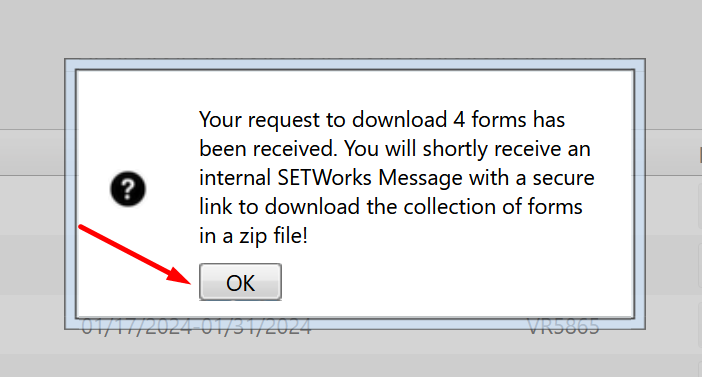This screenshot has width=702, height=377.
Task: Click the lowest rounded control at right edge
Action: pos(700,325)
